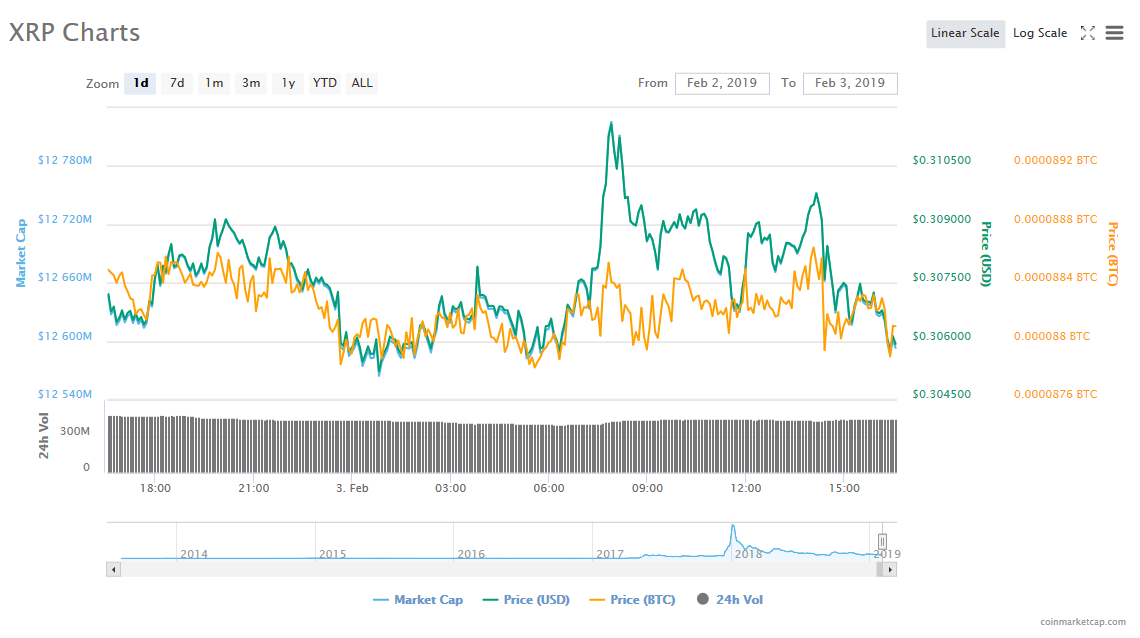Click the navigator scroll right arrow

[x=890, y=569]
